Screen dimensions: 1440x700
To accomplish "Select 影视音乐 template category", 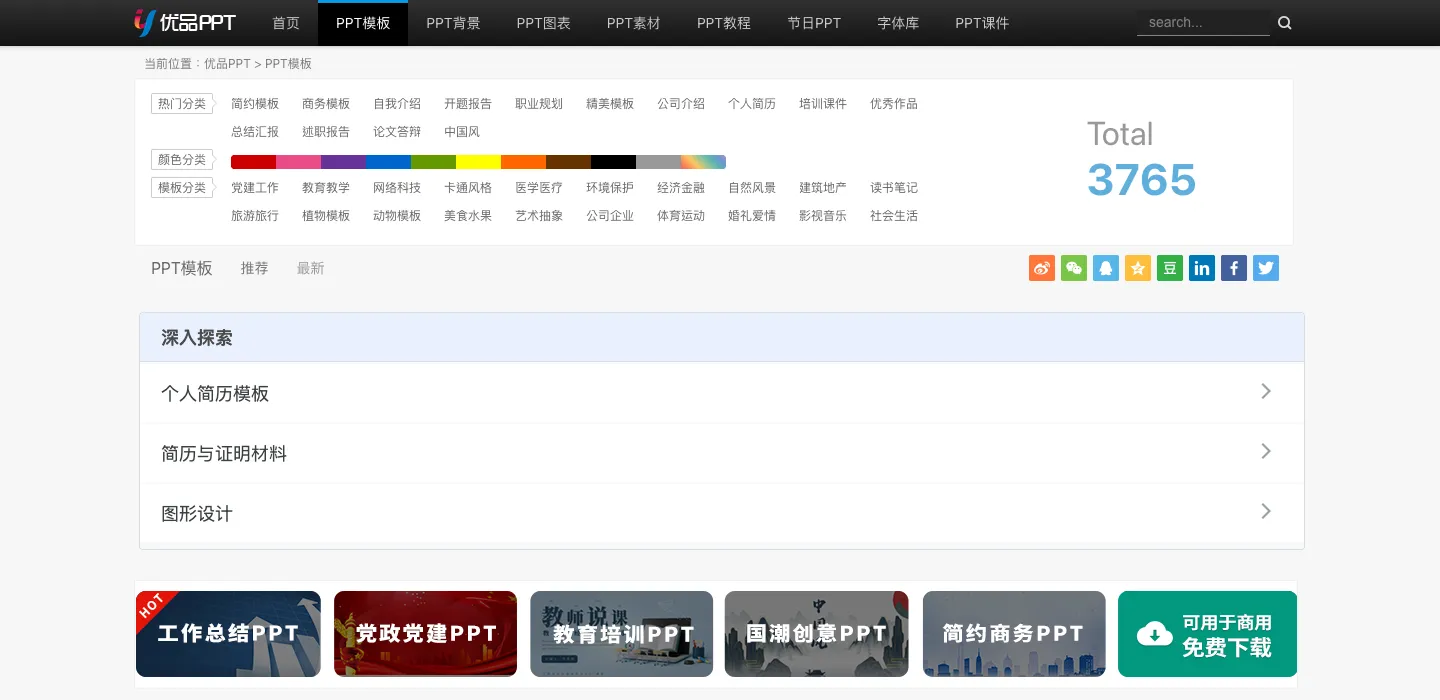I will click(823, 216).
